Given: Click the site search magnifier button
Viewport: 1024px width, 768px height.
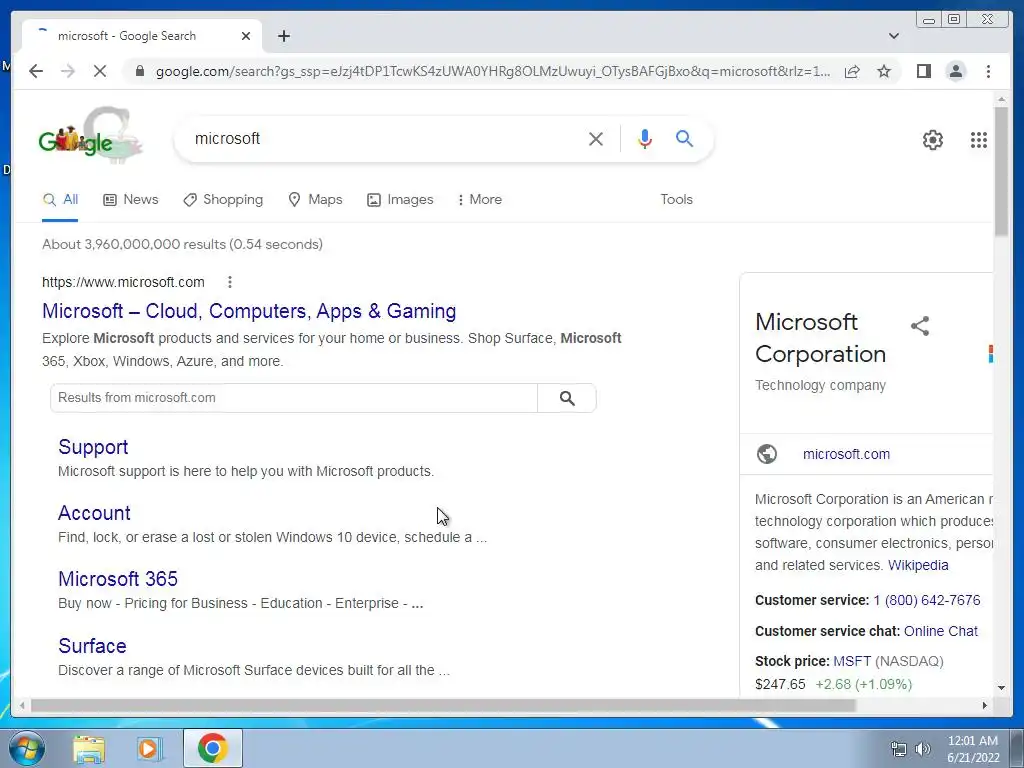Looking at the screenshot, I should click(567, 398).
